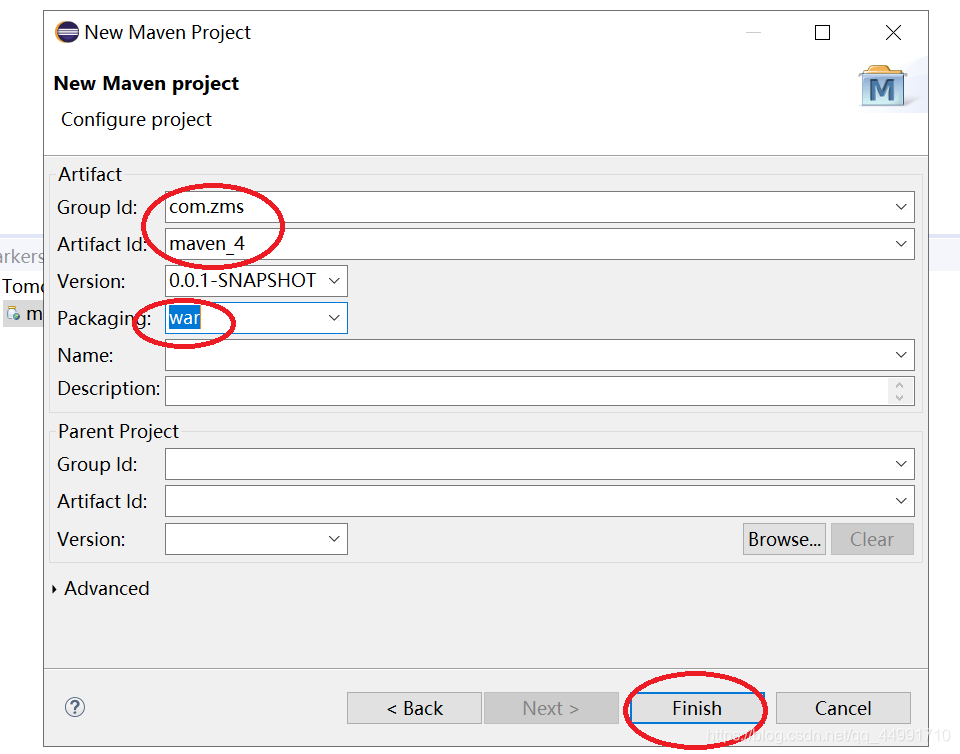The image size is (960, 754).
Task: Open the maven_4 Artifact Id dropdown arrow
Action: pyautogui.click(x=901, y=244)
